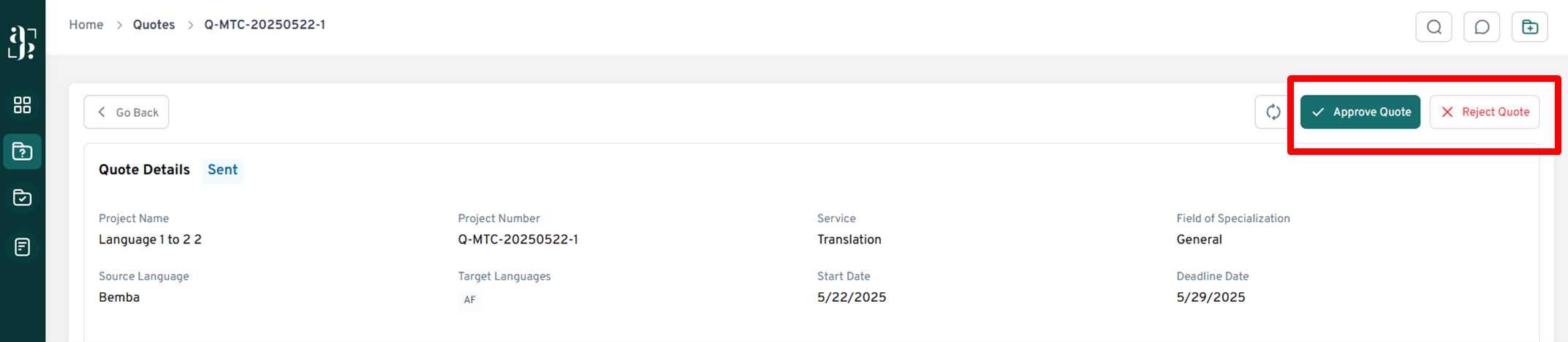Screen dimensions: 1568x342
Task: Select the AF target language tag
Action: [469, 300]
